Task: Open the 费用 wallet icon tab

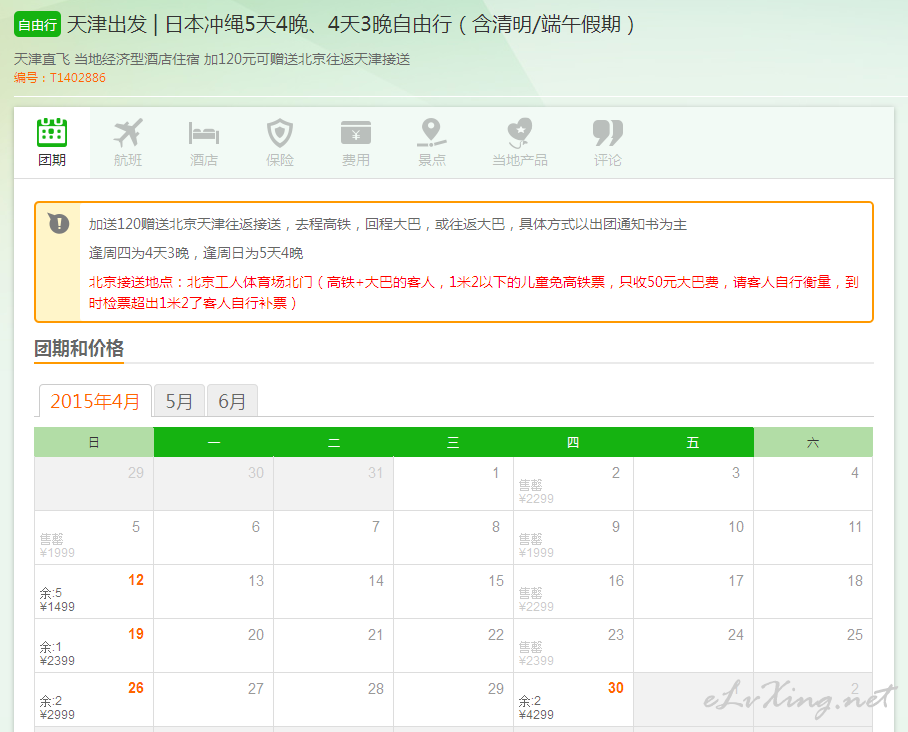Action: (x=356, y=142)
